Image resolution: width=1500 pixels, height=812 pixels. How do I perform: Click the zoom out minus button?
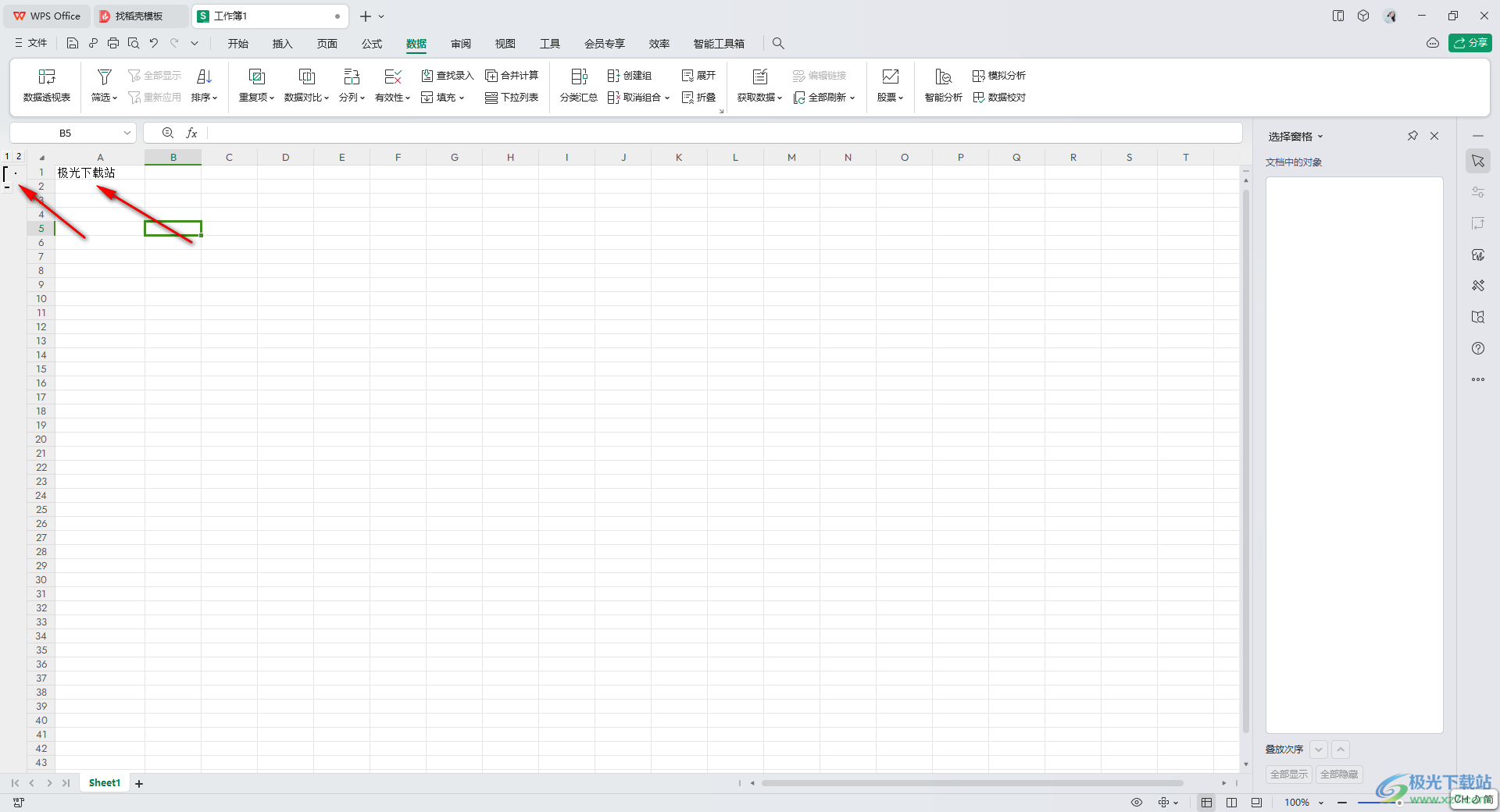click(1342, 803)
